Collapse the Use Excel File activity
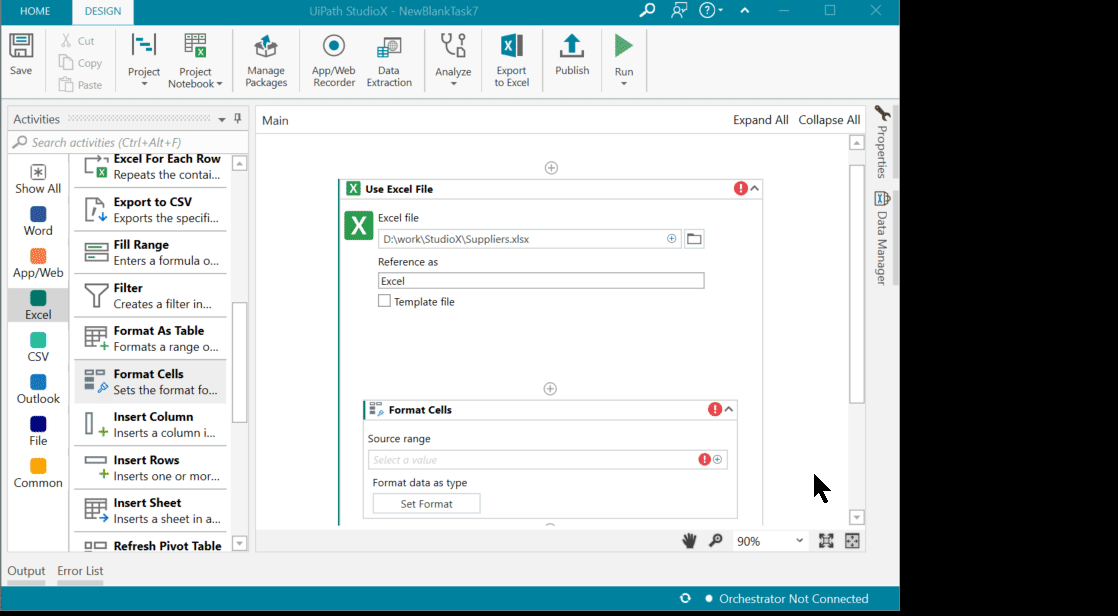Screen dimensions: 1118x616 point(755,188)
